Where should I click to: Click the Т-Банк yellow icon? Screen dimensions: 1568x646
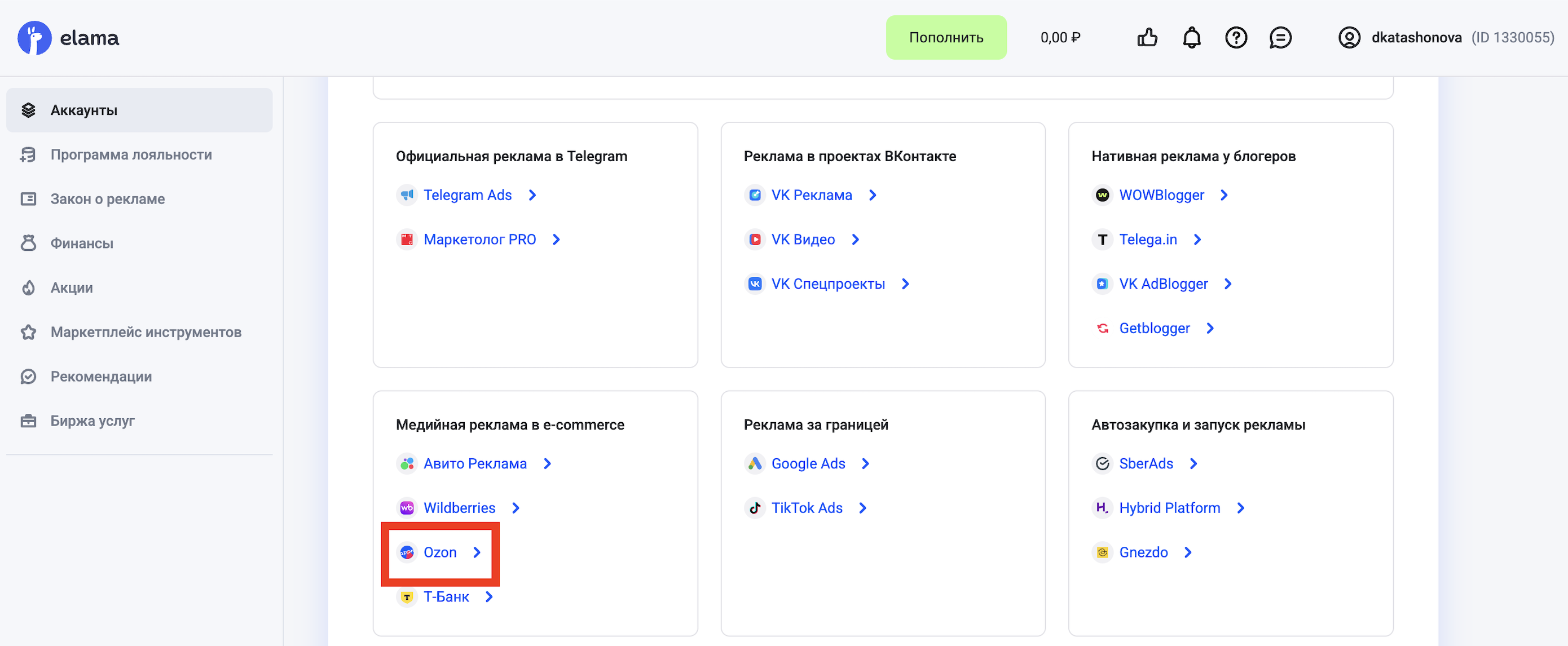407,597
